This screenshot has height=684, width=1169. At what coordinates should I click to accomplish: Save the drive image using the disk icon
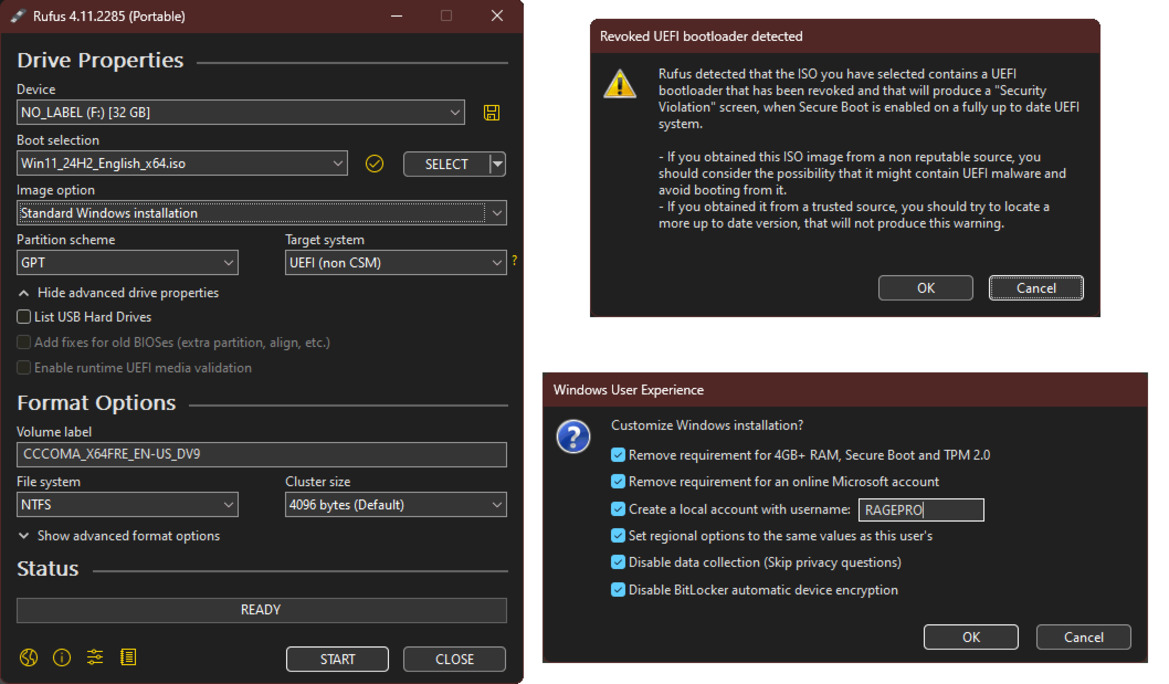[x=490, y=112]
